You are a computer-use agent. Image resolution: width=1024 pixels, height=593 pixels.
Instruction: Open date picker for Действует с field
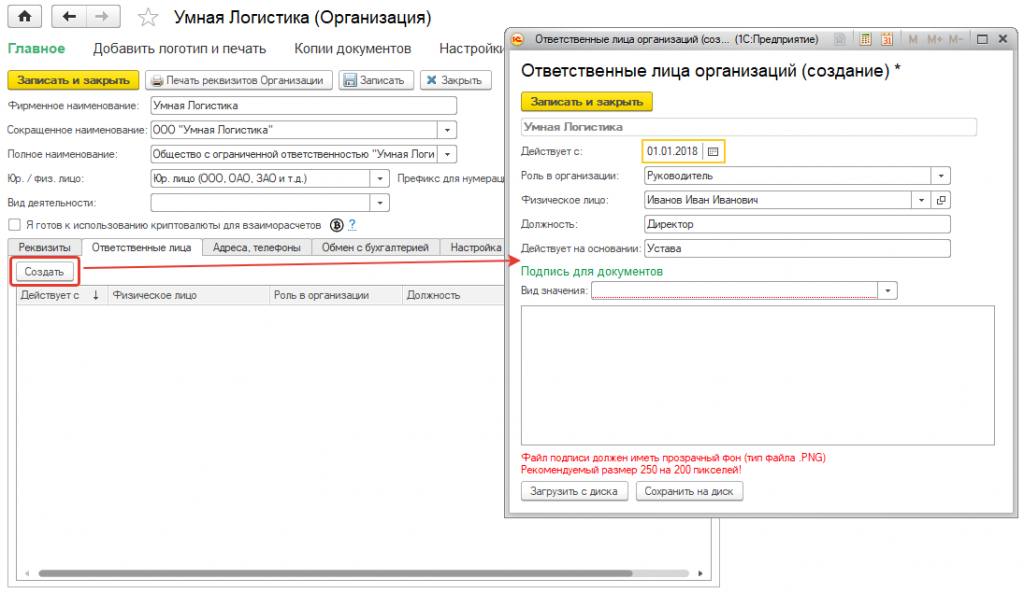(x=713, y=152)
